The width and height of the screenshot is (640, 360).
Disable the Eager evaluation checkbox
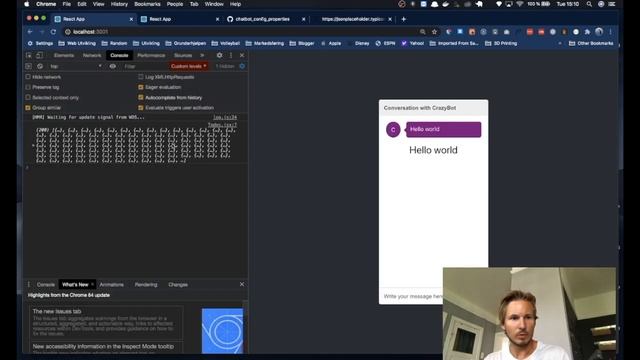point(141,87)
